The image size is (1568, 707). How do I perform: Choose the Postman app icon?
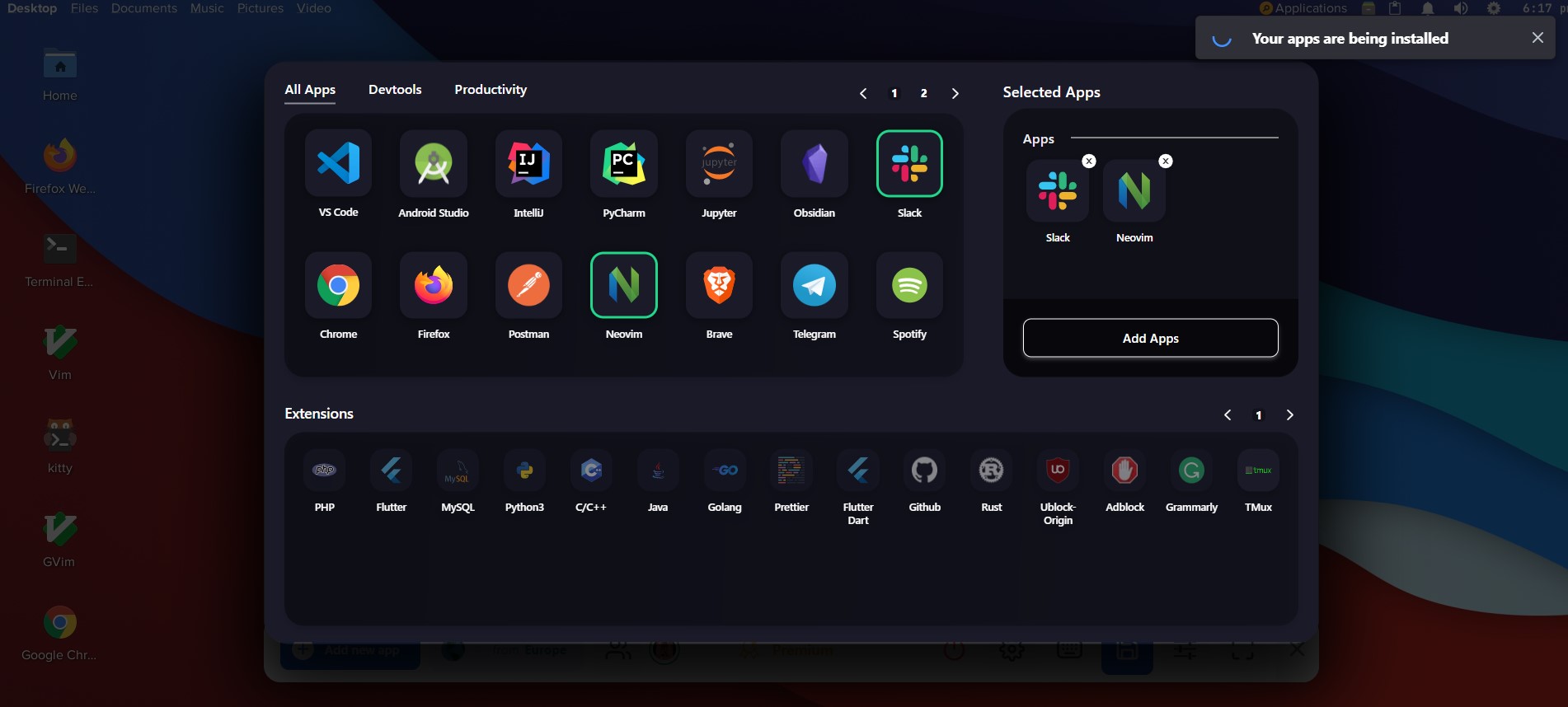tap(528, 285)
